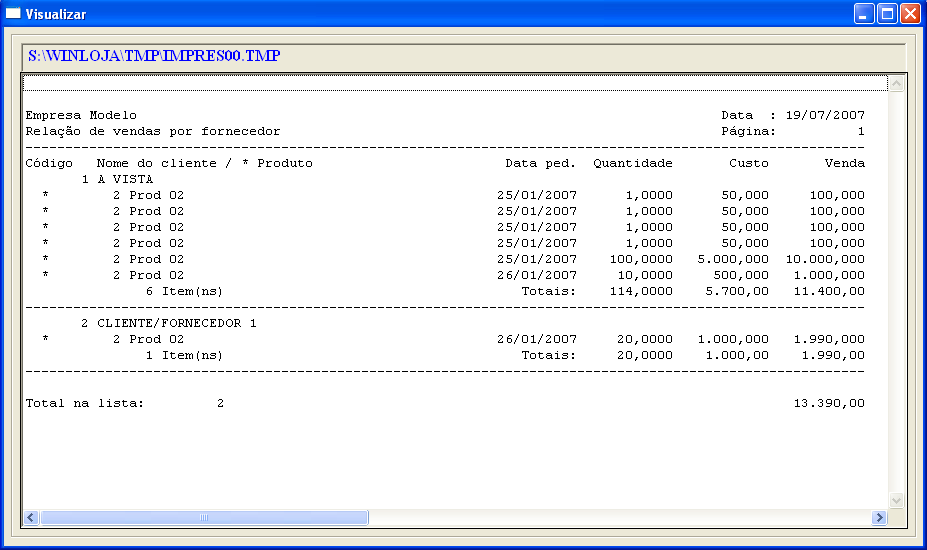Click the Visualizar window icon in title bar
This screenshot has width=927, height=550.
point(13,14)
